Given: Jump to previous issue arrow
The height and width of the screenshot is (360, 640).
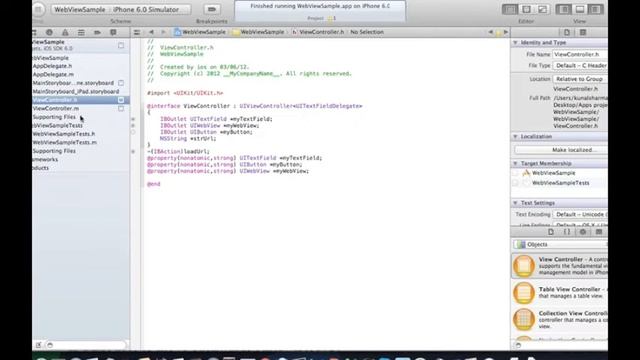Looking at the screenshot, I should pyautogui.click(x=491, y=32).
